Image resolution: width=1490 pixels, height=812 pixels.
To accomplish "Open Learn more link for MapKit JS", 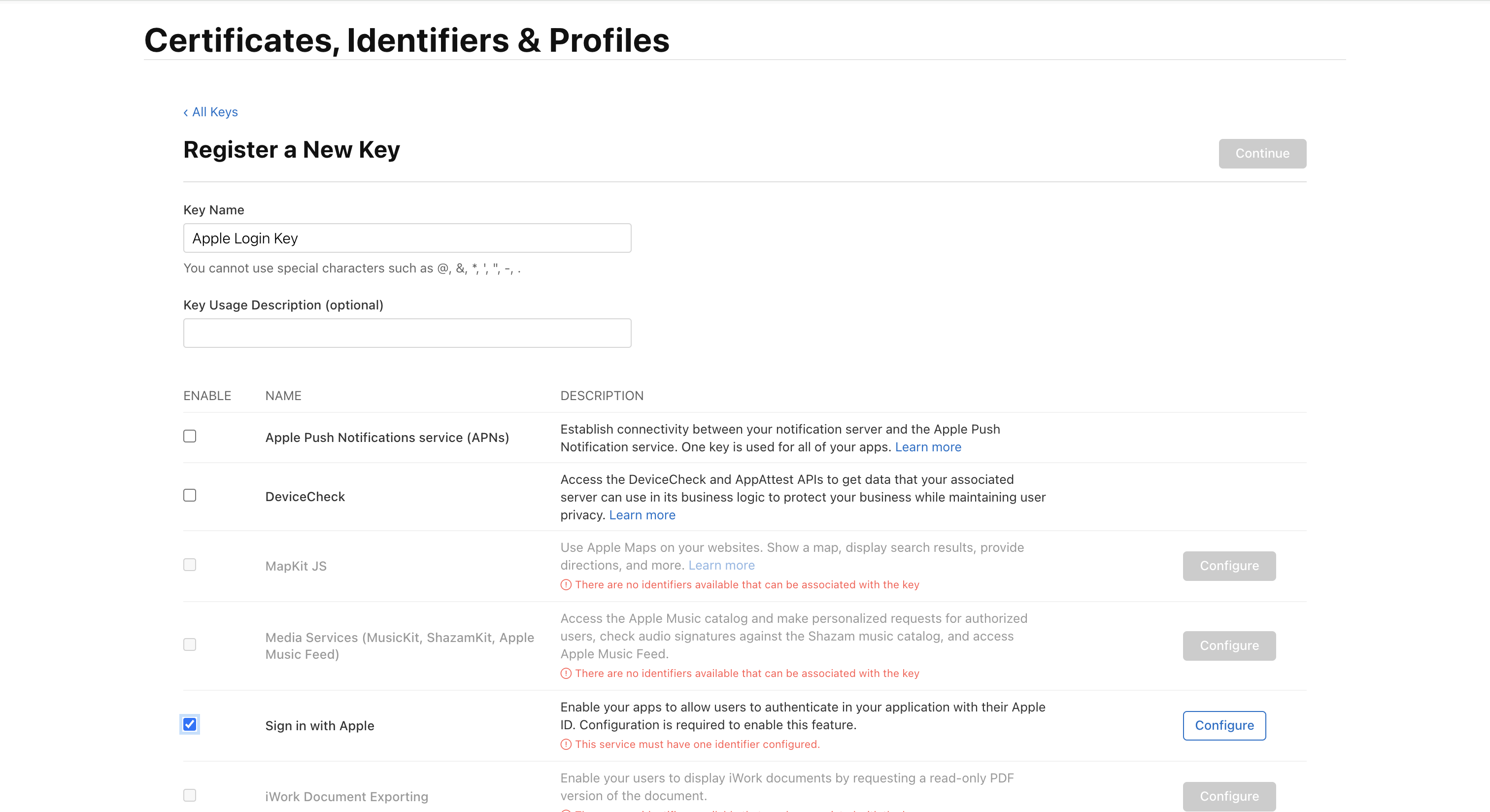I will (721, 565).
